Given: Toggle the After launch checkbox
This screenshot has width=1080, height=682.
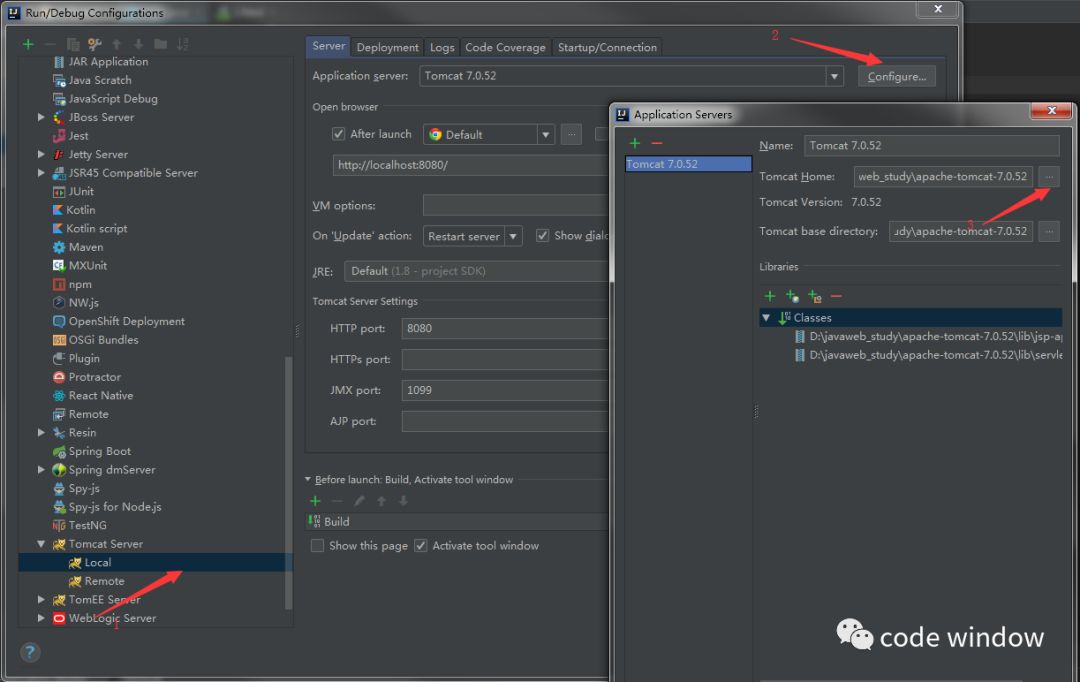Looking at the screenshot, I should point(338,134).
